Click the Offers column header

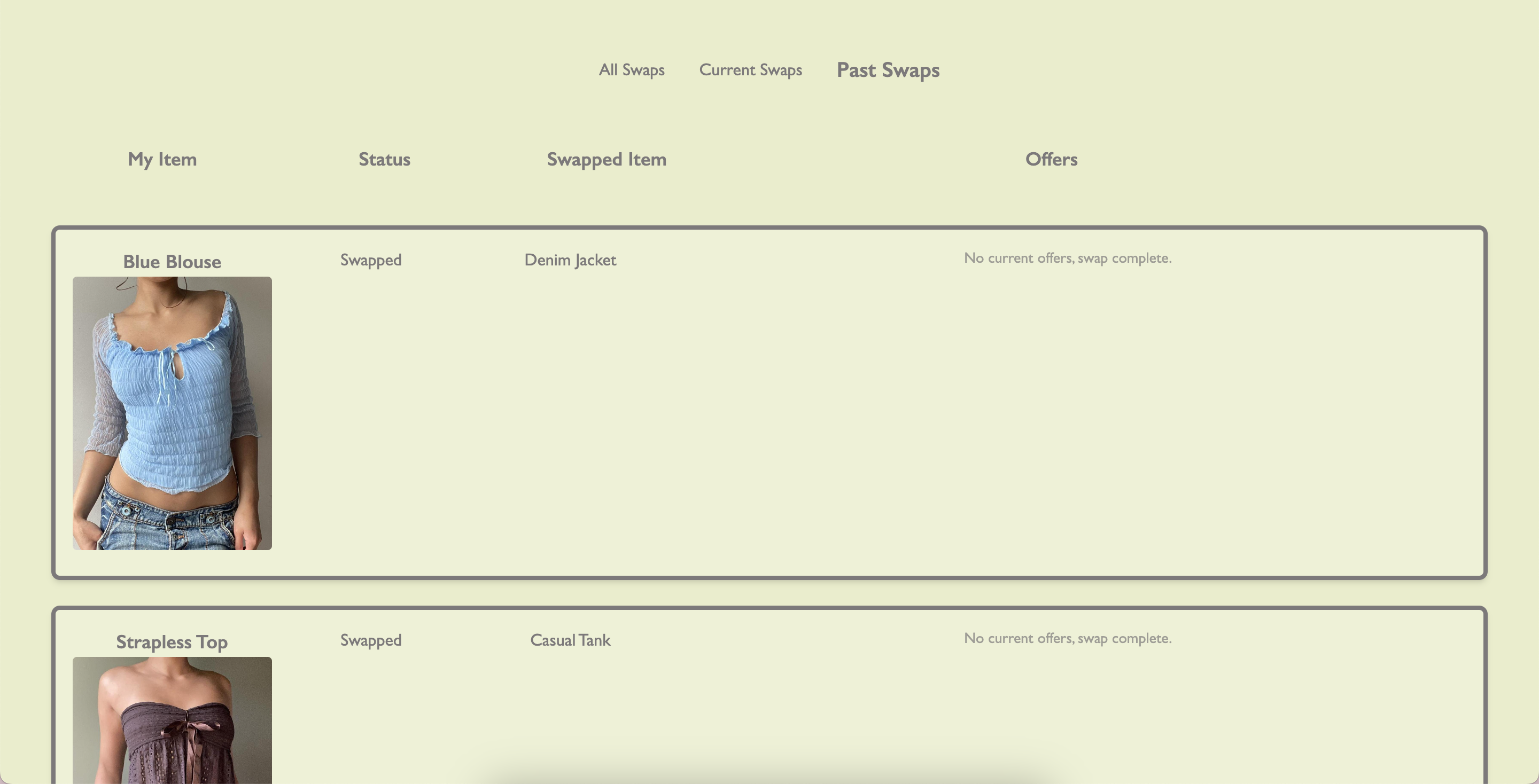point(1052,160)
